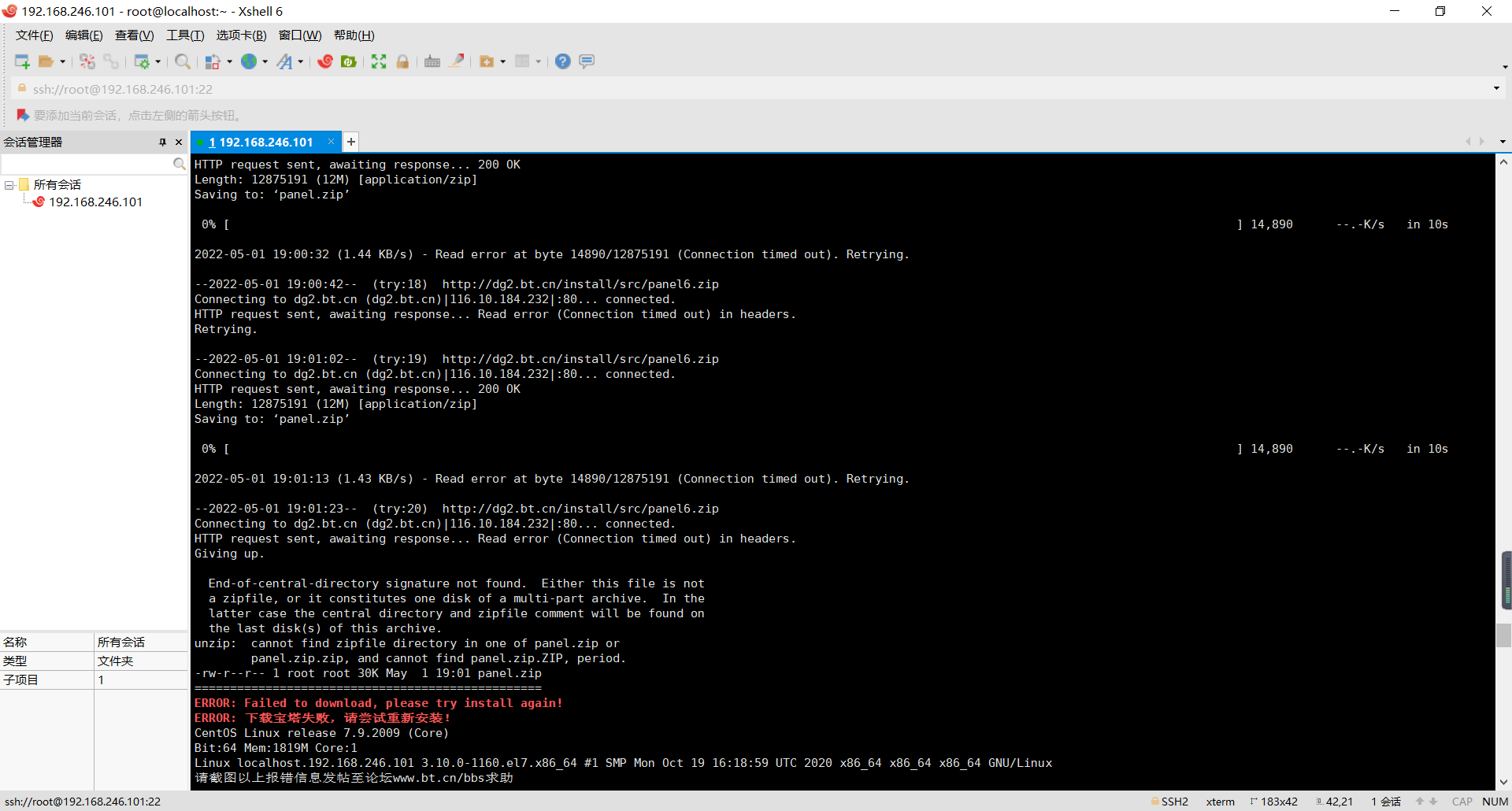1512x811 pixels.
Task: Expand the pane layout dropdown arrow
Action: point(539,61)
